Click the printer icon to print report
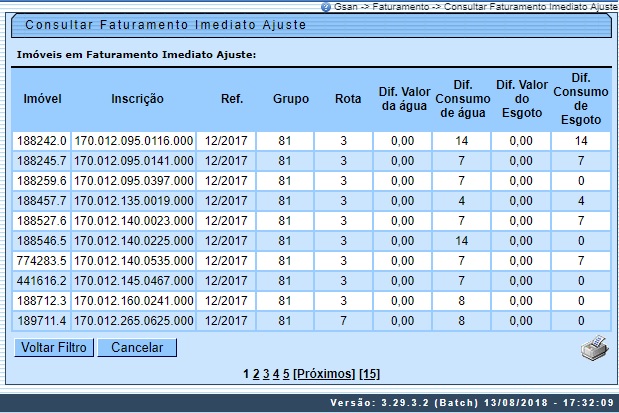This screenshot has height=413, width=619. point(594,349)
